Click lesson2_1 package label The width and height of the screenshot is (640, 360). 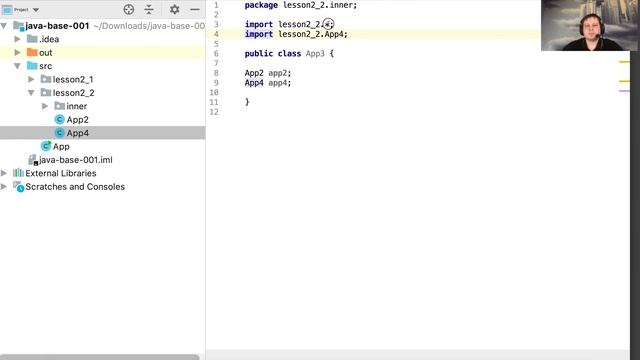pyautogui.click(x=73, y=79)
